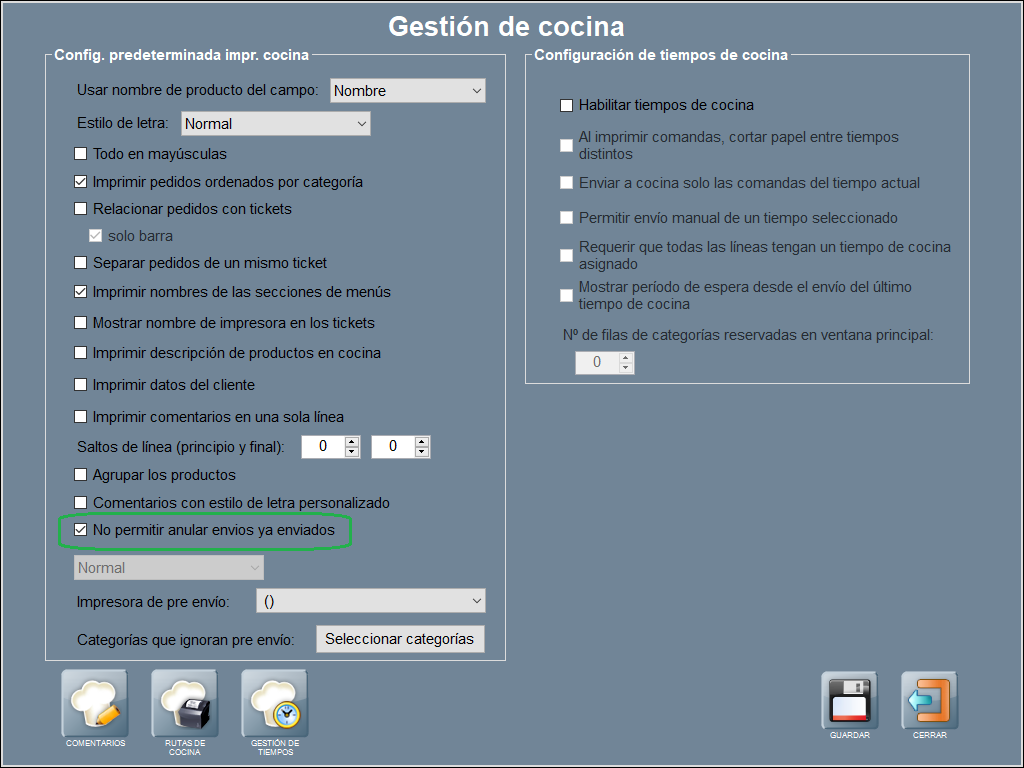The height and width of the screenshot is (768, 1024).
Task: Check Habilitar tiempos de cocina
Action: [x=567, y=105]
